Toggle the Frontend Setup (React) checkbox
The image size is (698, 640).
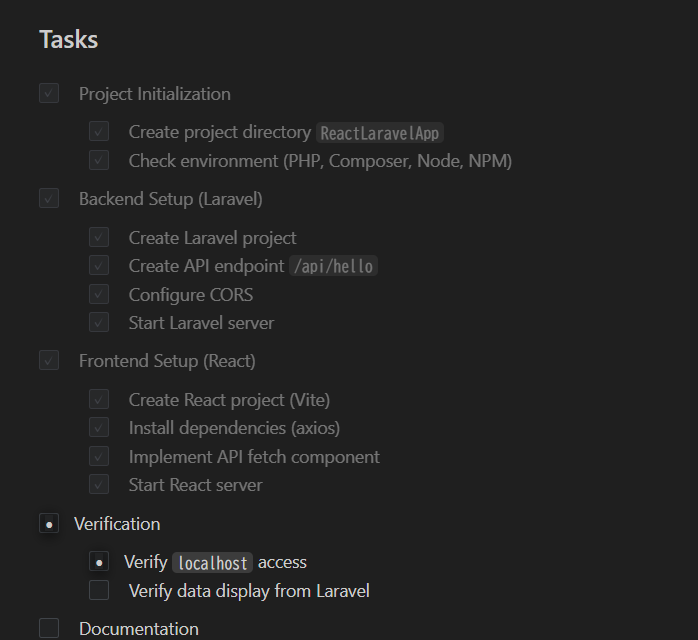pos(49,361)
